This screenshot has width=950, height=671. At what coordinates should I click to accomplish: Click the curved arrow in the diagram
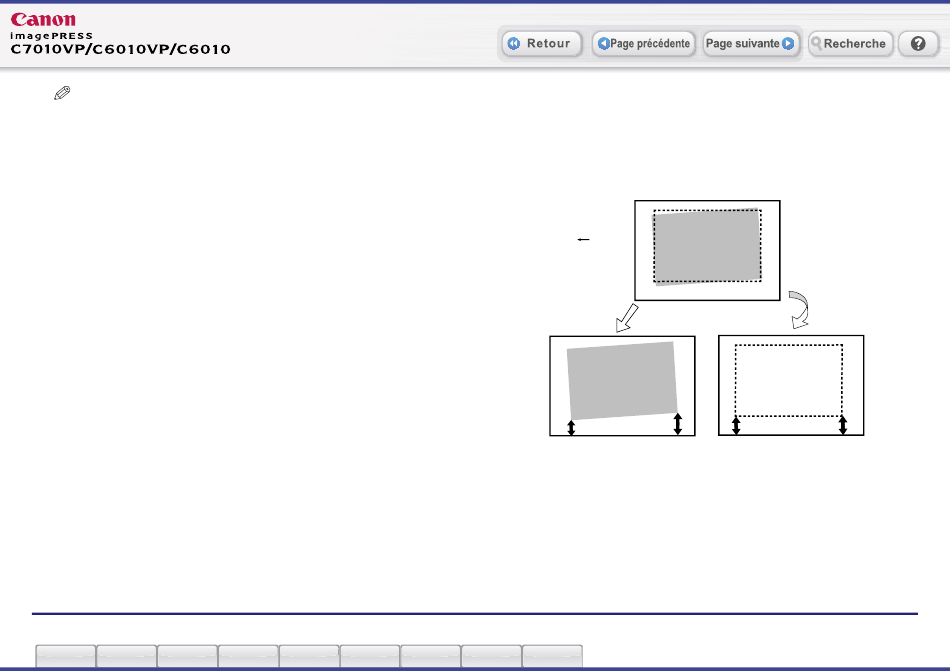tap(799, 307)
